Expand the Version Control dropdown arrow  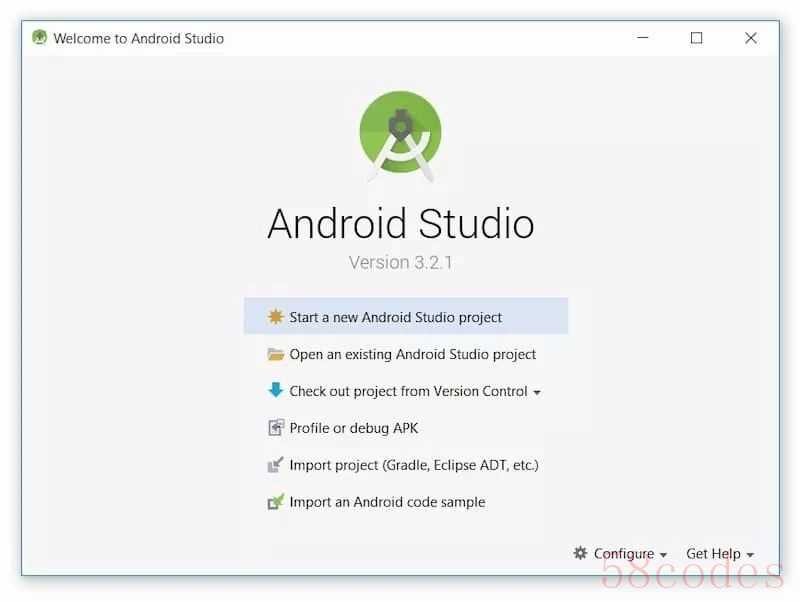click(537, 393)
